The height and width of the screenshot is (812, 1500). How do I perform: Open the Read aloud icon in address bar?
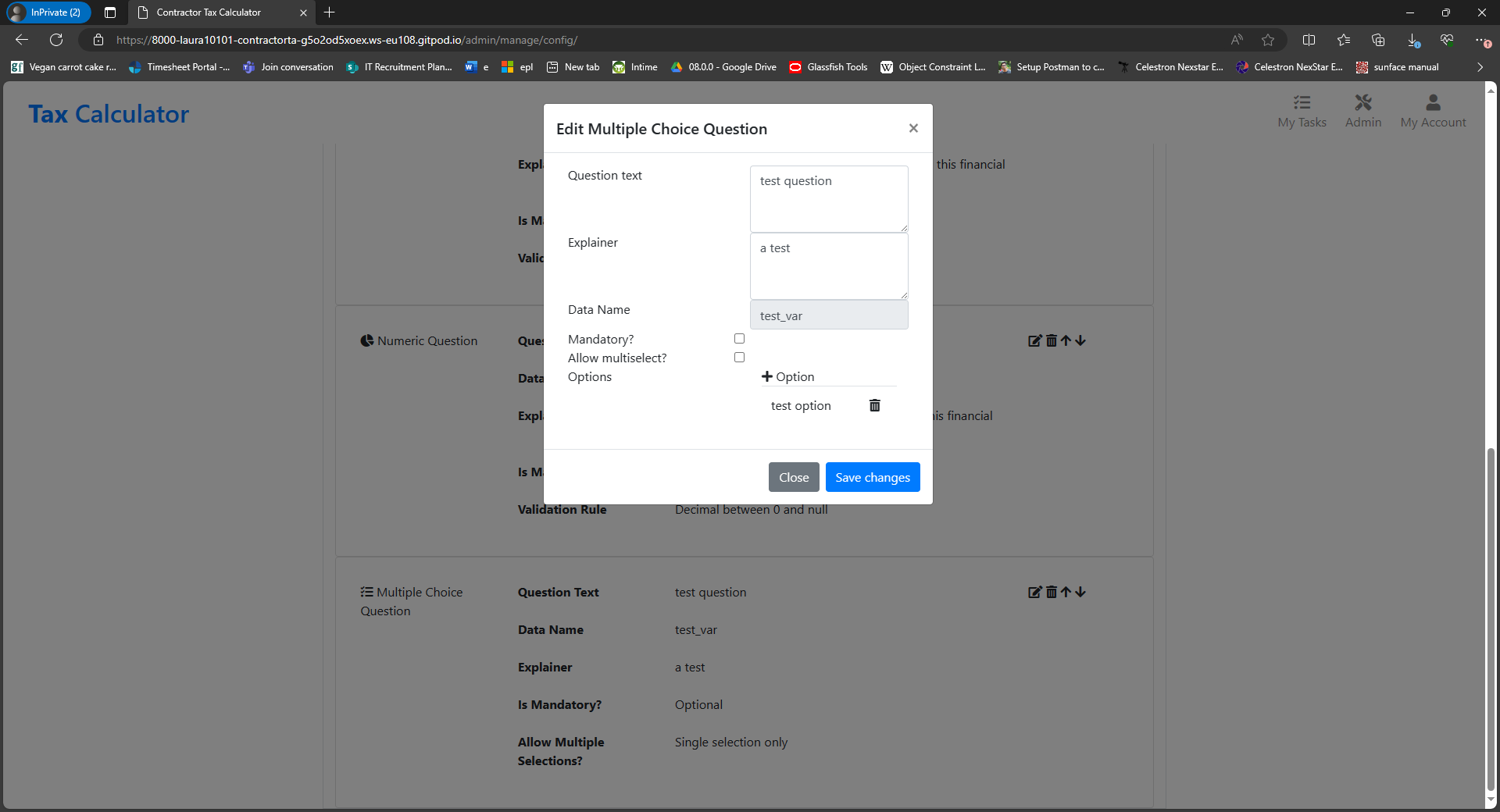(1237, 40)
